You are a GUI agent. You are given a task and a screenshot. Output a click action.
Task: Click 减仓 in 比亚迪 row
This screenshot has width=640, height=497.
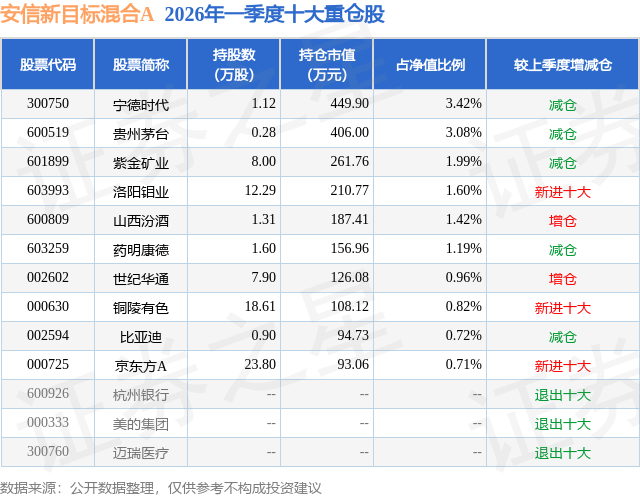click(x=563, y=337)
